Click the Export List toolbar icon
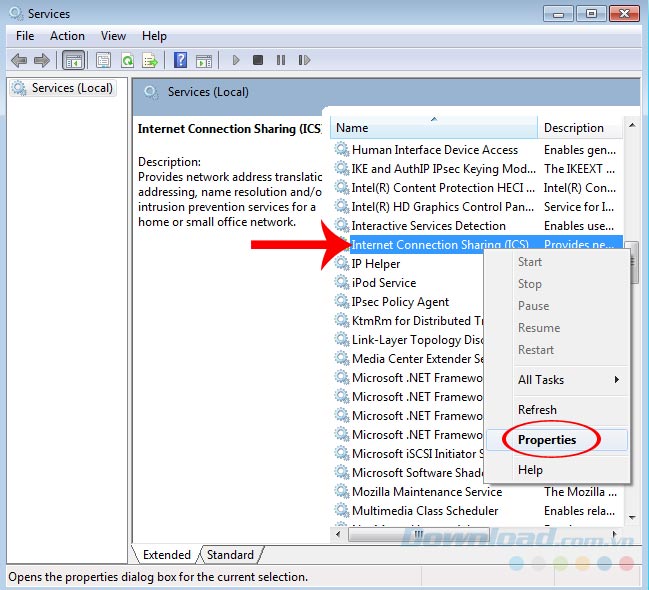649x590 pixels. (150, 60)
